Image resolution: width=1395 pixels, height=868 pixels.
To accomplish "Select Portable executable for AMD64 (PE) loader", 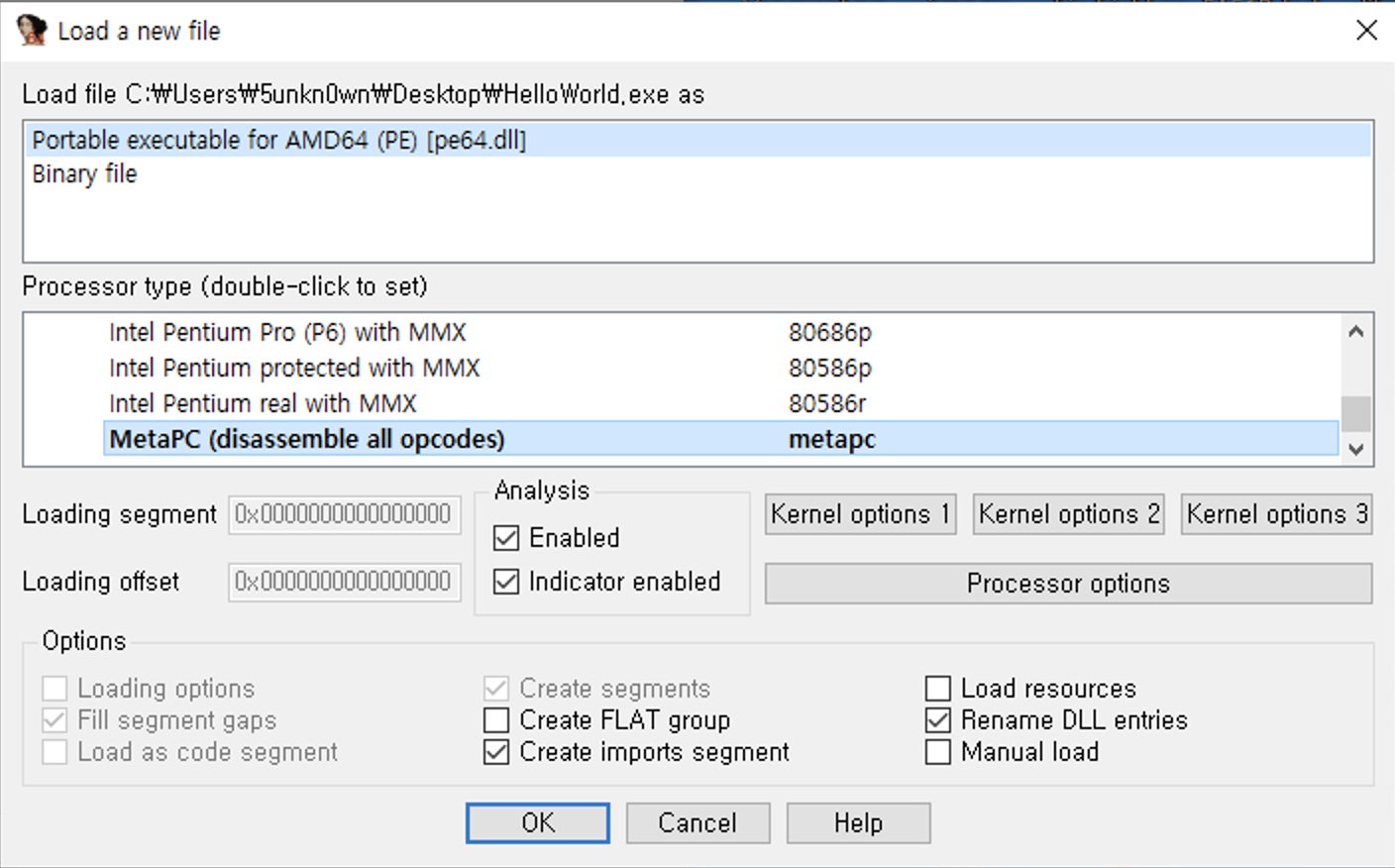I will point(697,141).
